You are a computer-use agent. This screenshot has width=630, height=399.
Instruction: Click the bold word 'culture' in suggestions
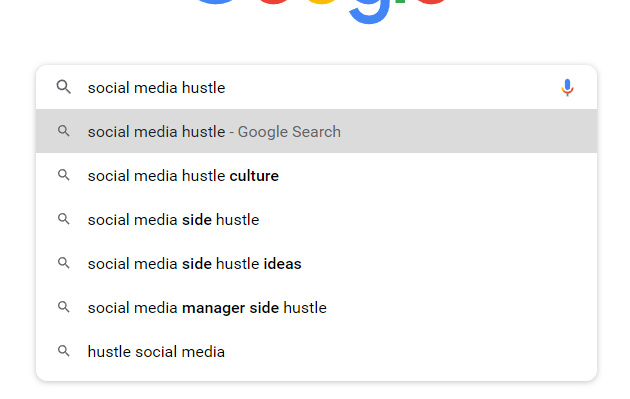pos(254,176)
